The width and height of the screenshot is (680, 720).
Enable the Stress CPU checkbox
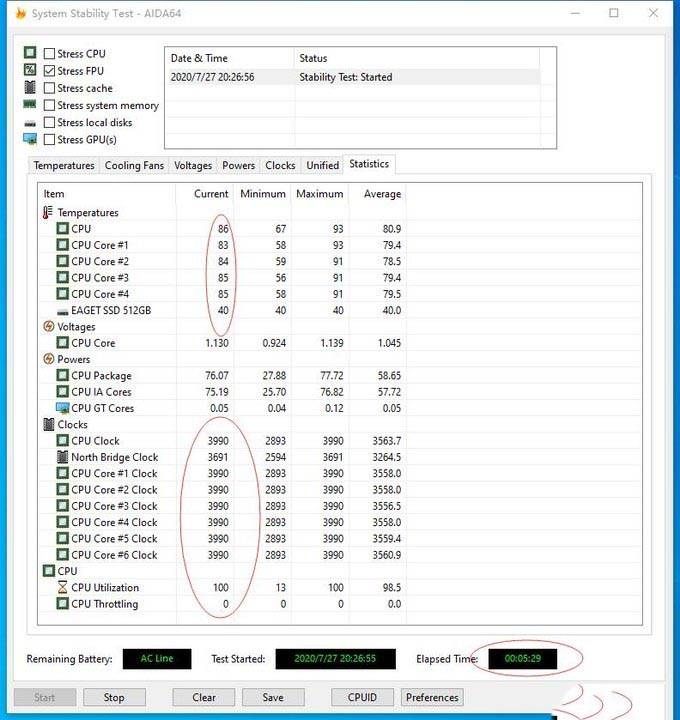pos(49,54)
